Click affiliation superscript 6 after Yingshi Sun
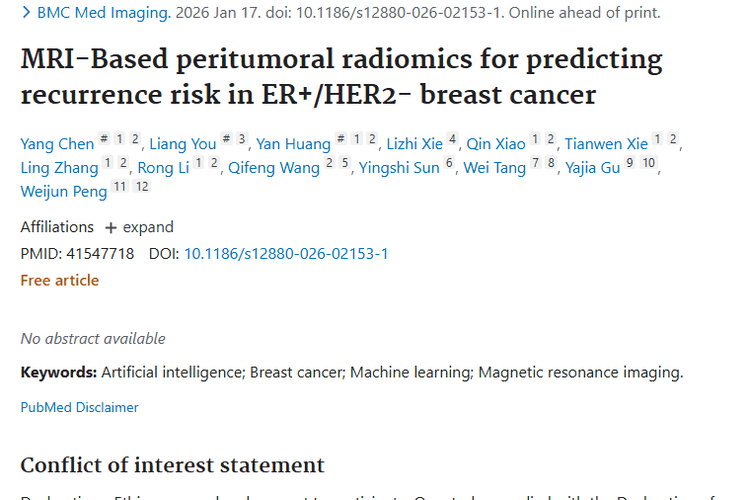750x500 pixels. [x=449, y=163]
